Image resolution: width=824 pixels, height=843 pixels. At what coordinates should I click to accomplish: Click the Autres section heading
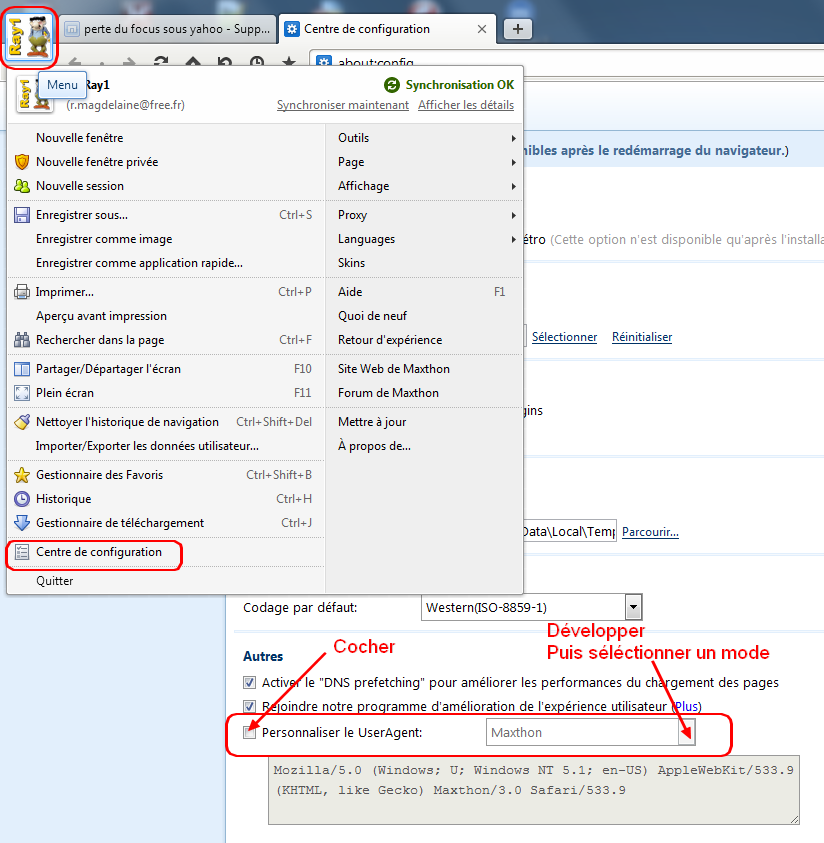coord(263,656)
